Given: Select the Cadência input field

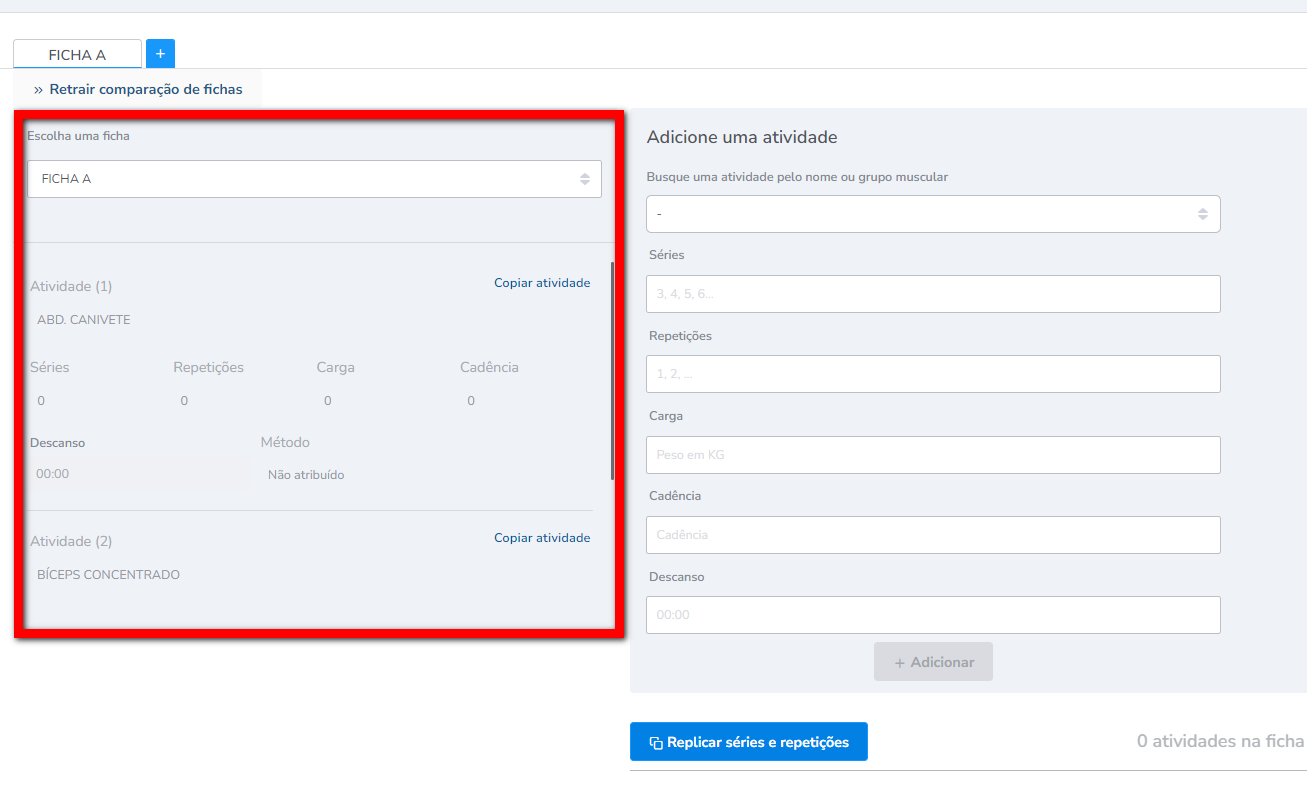Looking at the screenshot, I should (x=932, y=535).
